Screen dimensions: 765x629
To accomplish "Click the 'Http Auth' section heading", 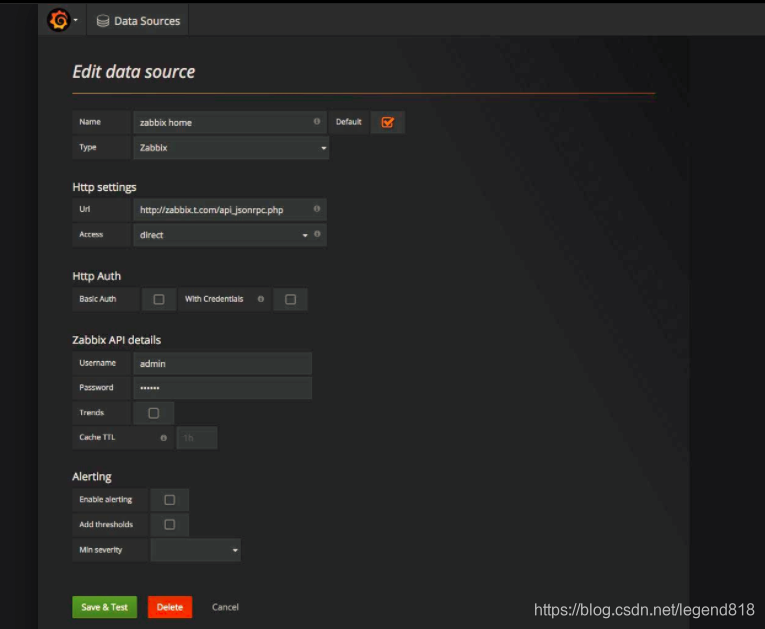I will [97, 276].
